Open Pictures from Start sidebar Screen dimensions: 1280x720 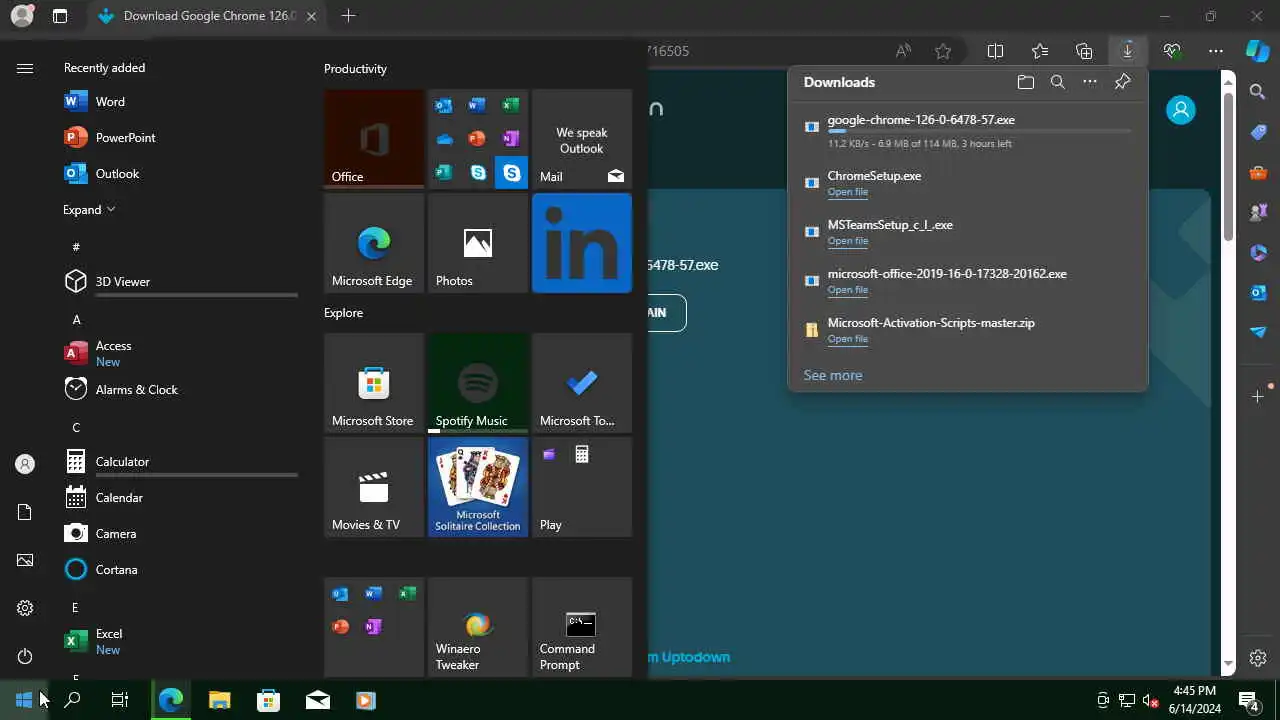[x=25, y=560]
